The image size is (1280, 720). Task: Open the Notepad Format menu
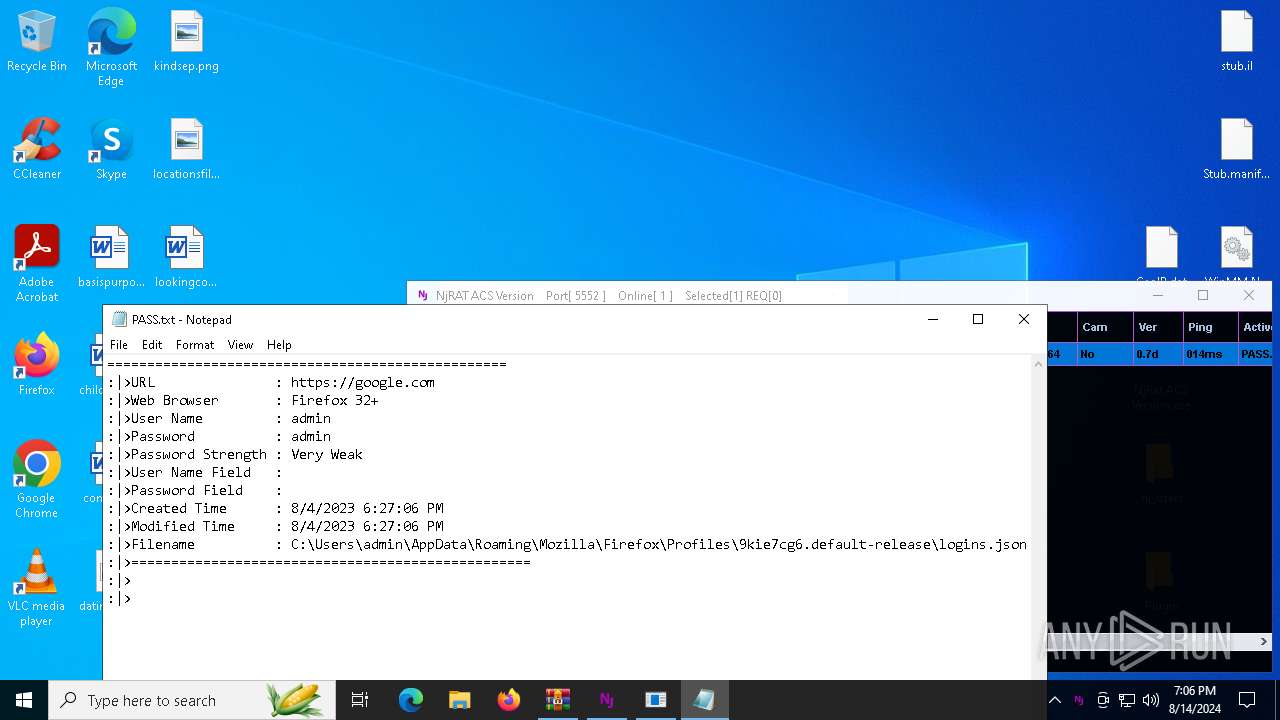[195, 344]
